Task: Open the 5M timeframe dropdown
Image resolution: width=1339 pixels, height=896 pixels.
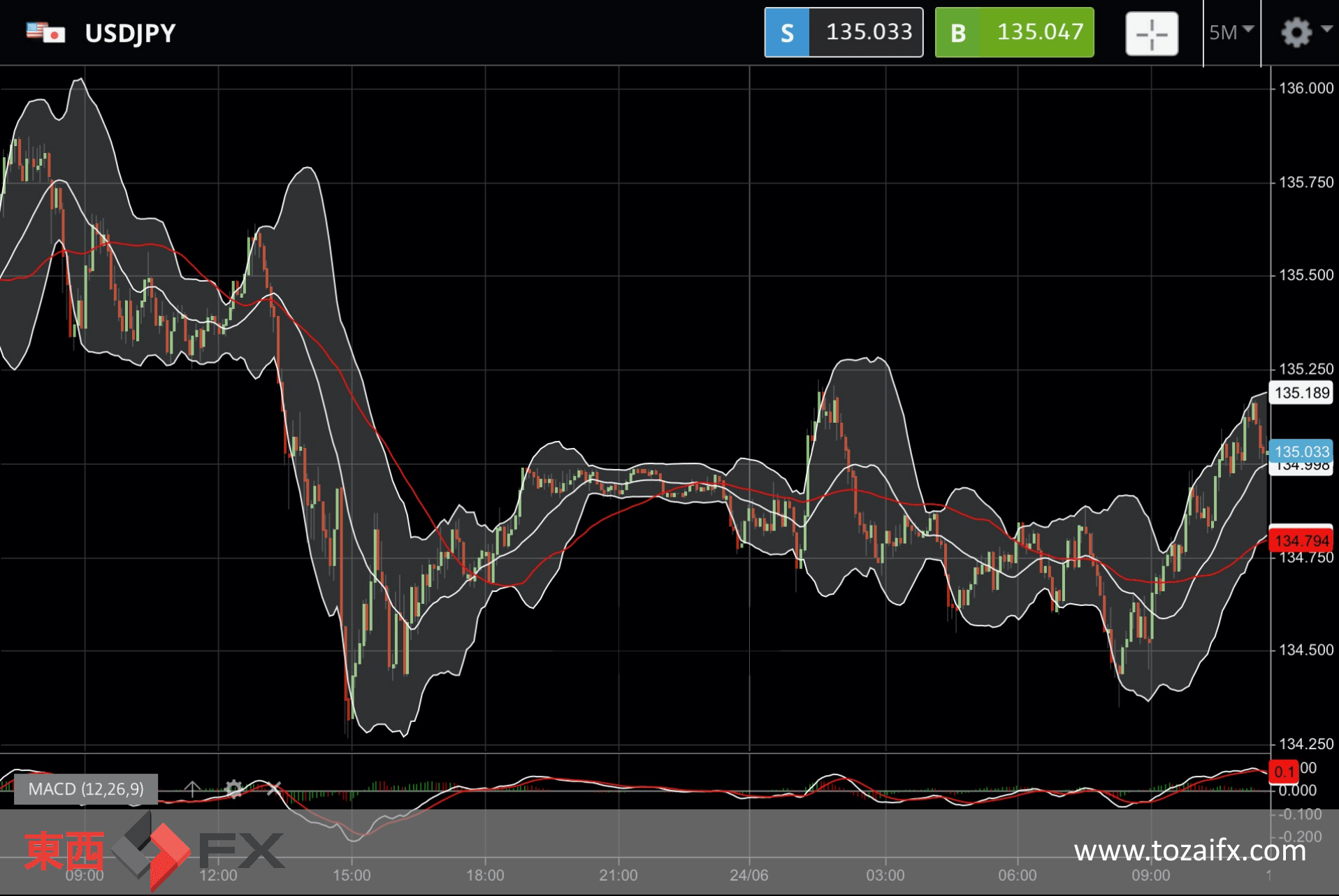Action: [1231, 32]
